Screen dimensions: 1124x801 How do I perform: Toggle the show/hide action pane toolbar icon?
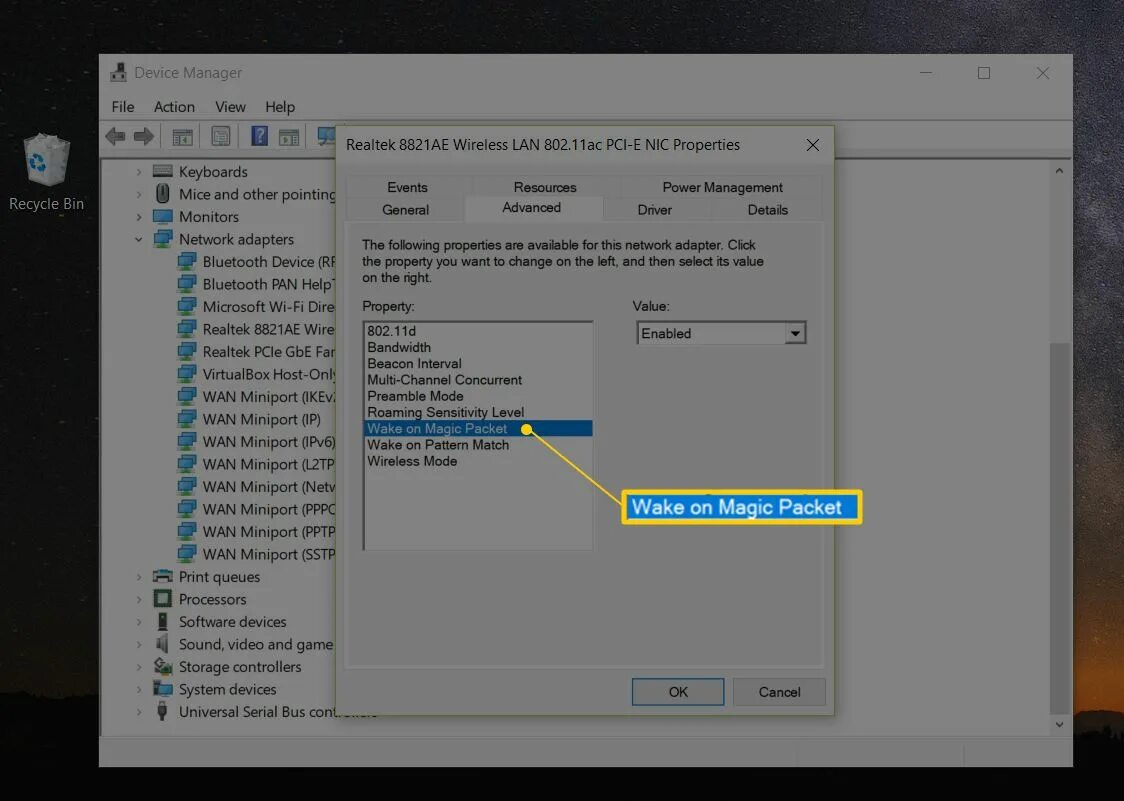point(289,136)
